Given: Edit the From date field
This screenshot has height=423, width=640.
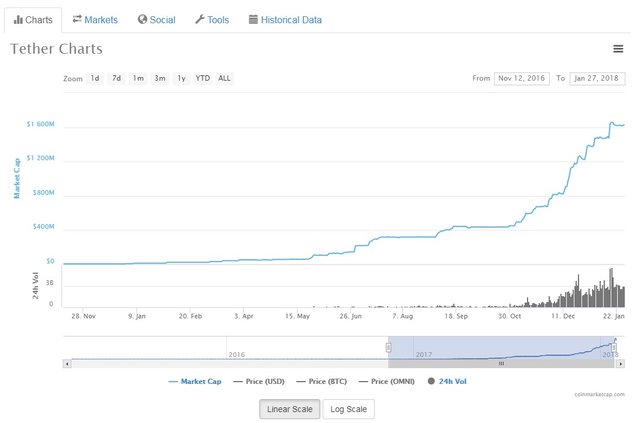Looking at the screenshot, I should tap(522, 78).
